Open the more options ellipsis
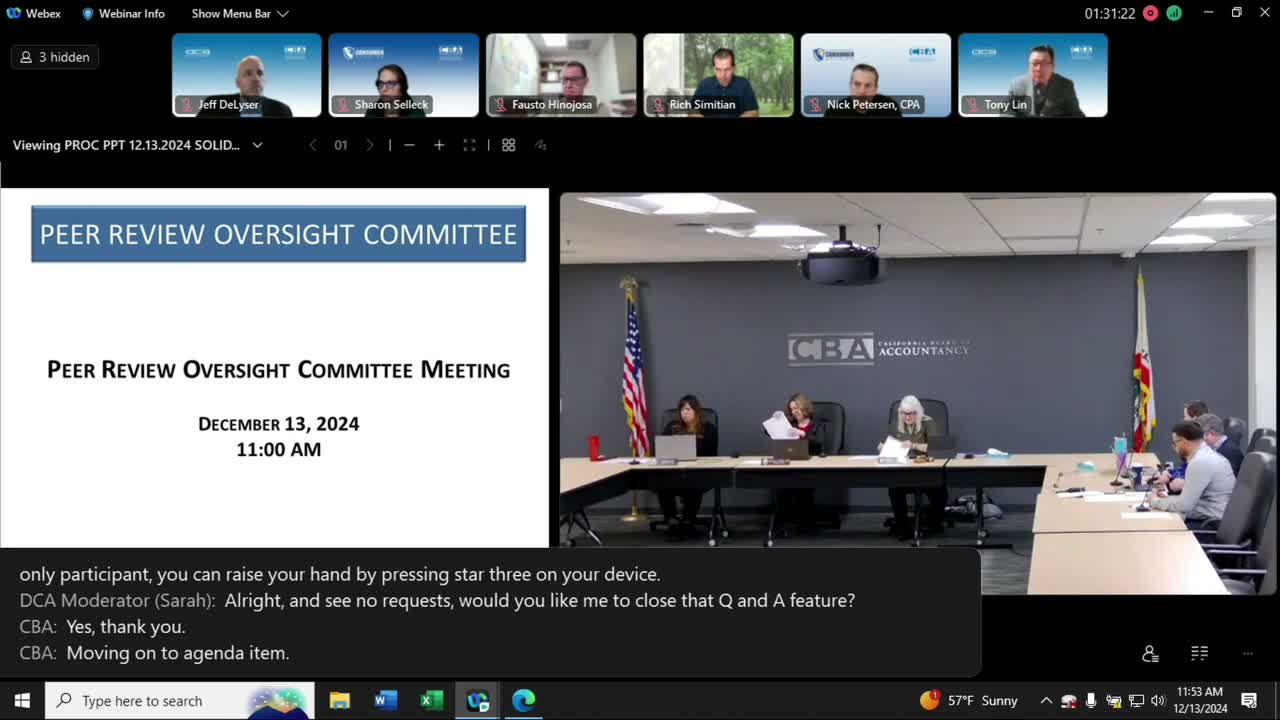Image resolution: width=1280 pixels, height=720 pixels. (x=1248, y=653)
